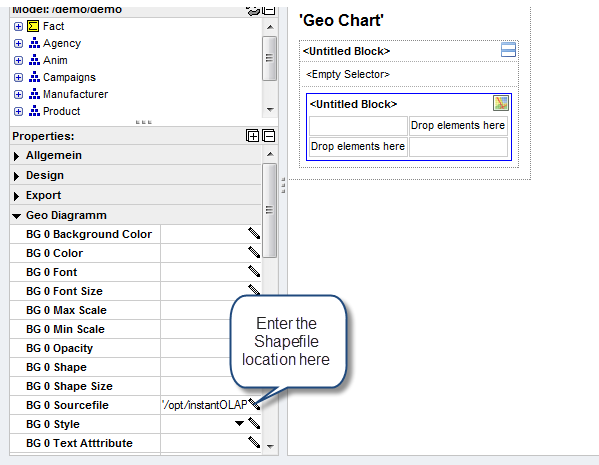This screenshot has height=465, width=599.
Task: Open the BG 0 Style dropdown arrow
Action: 239,423
